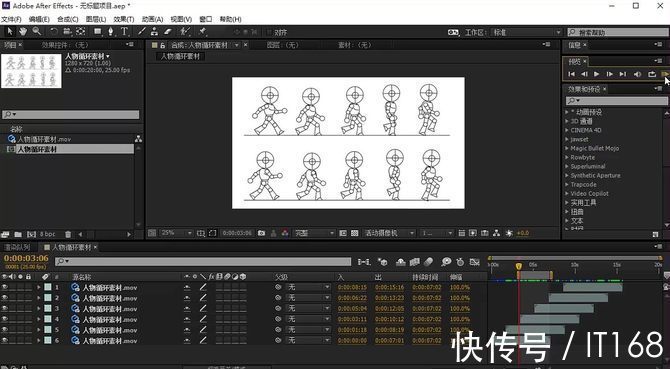The image size is (670, 369).
Task: Hide layer 2 with its eye icon
Action: (5, 298)
